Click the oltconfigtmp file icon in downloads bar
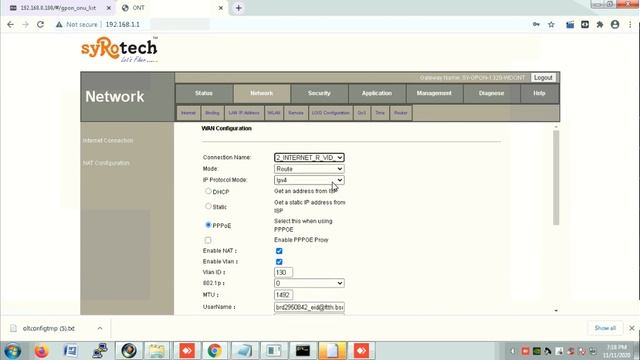 [13, 328]
